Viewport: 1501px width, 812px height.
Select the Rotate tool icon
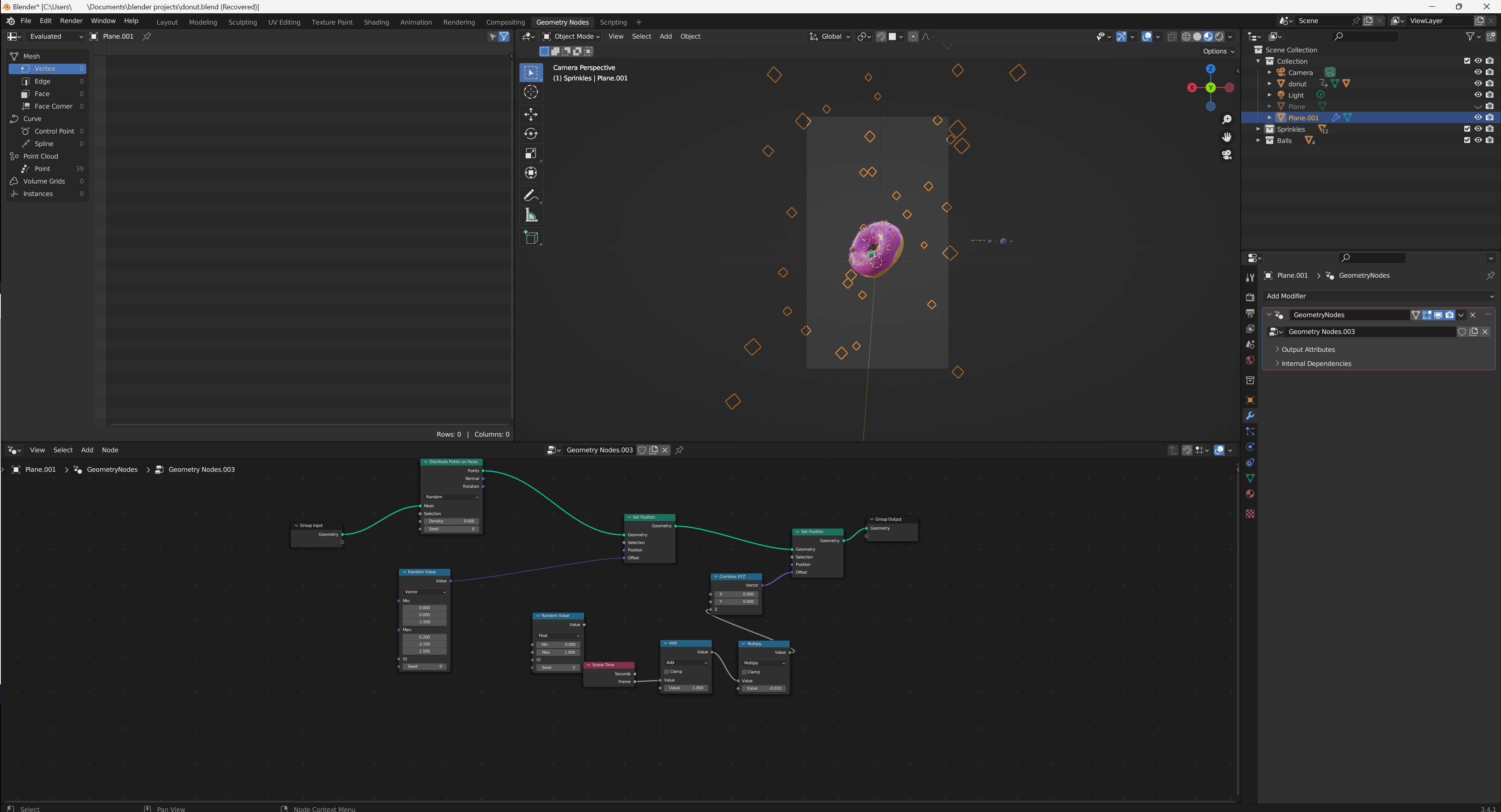tap(530, 134)
